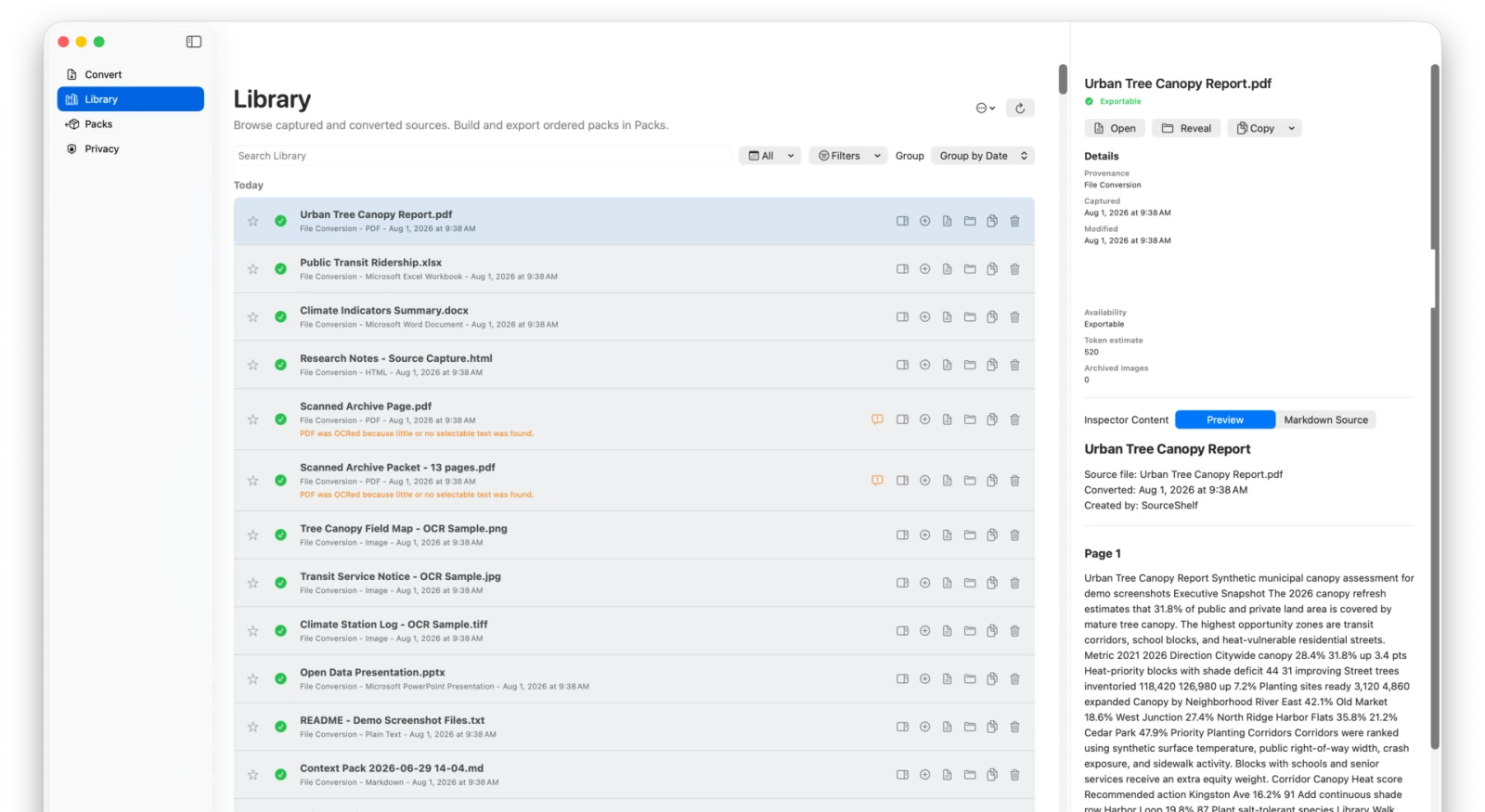Viewport: 1485px width, 812px height.
Task: Star Research Notes - Source Capture.html
Action: (x=252, y=365)
